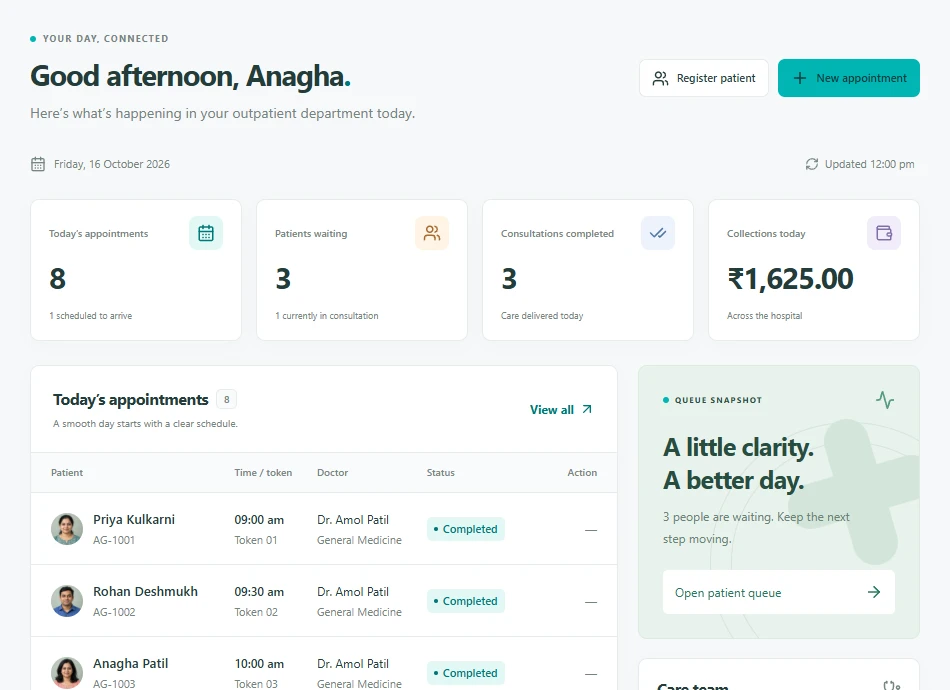The image size is (950, 690).
Task: Click the 10:00 am time cell
Action: pyautogui.click(x=259, y=664)
